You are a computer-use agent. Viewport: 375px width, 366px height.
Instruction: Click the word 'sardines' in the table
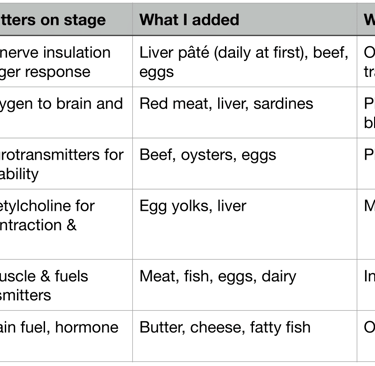click(283, 104)
